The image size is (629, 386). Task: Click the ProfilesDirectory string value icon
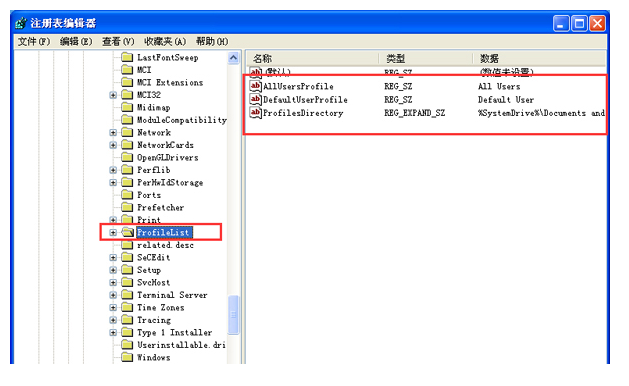pyautogui.click(x=256, y=112)
